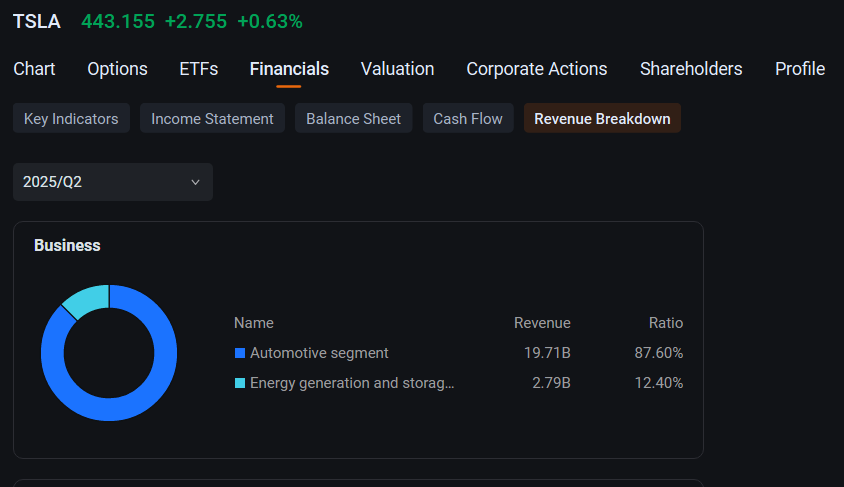Select the Balance Sheet button
Screen dimensions: 844x487
tap(354, 118)
